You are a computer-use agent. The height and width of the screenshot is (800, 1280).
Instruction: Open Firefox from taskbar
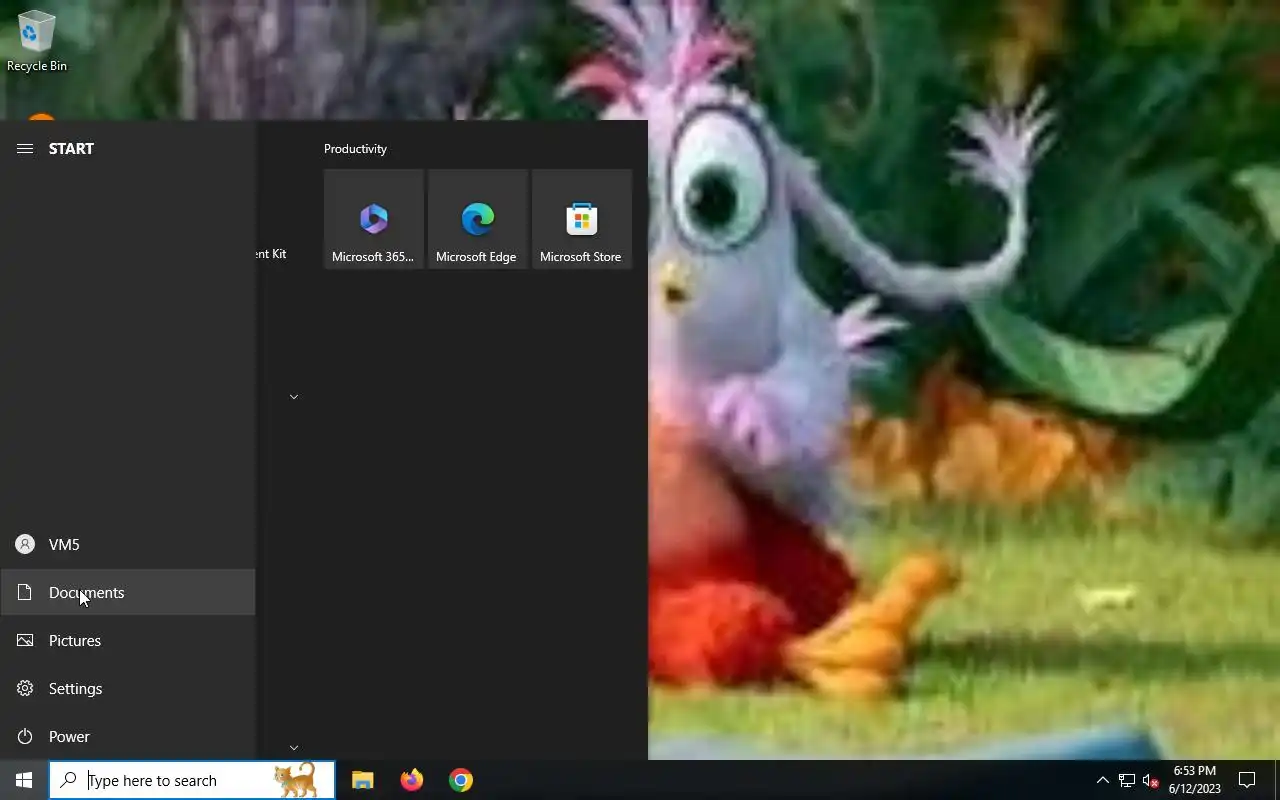pos(412,780)
